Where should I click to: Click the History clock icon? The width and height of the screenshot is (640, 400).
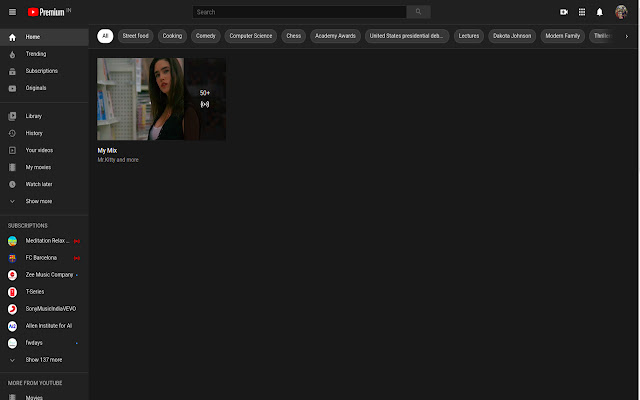click(12, 133)
